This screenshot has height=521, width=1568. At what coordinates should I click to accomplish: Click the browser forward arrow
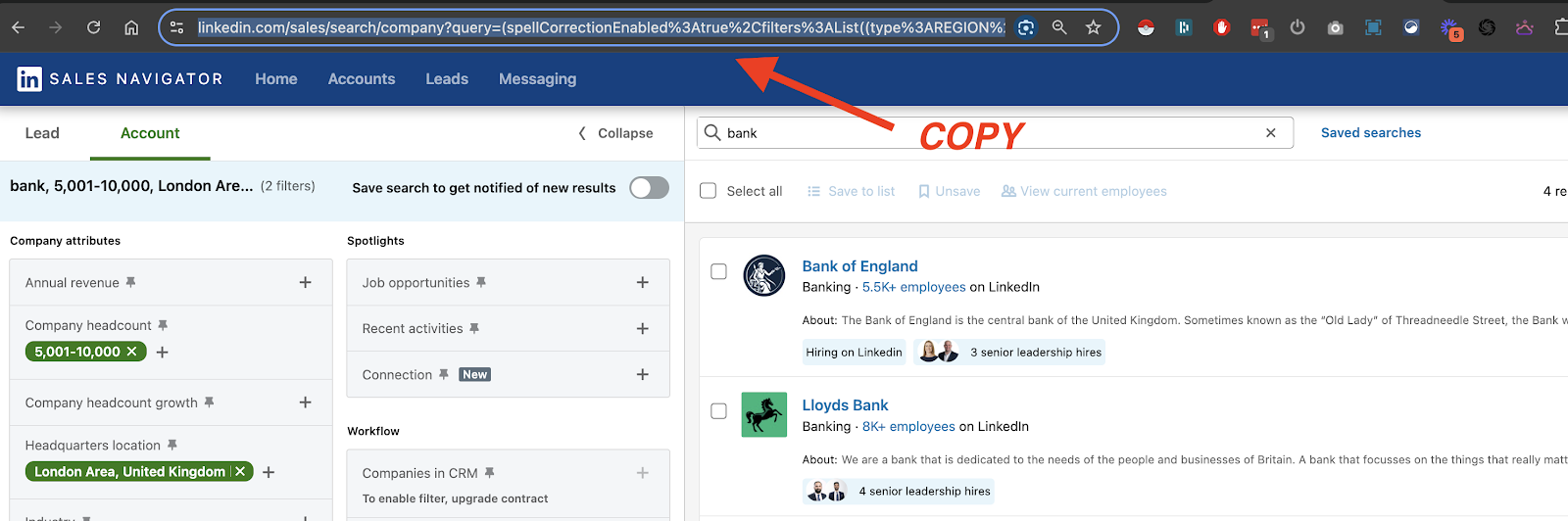pyautogui.click(x=56, y=27)
